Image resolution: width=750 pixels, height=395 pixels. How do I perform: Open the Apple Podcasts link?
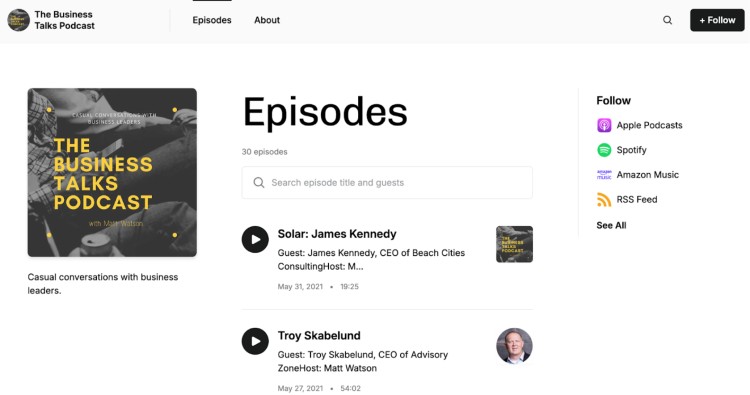point(649,125)
